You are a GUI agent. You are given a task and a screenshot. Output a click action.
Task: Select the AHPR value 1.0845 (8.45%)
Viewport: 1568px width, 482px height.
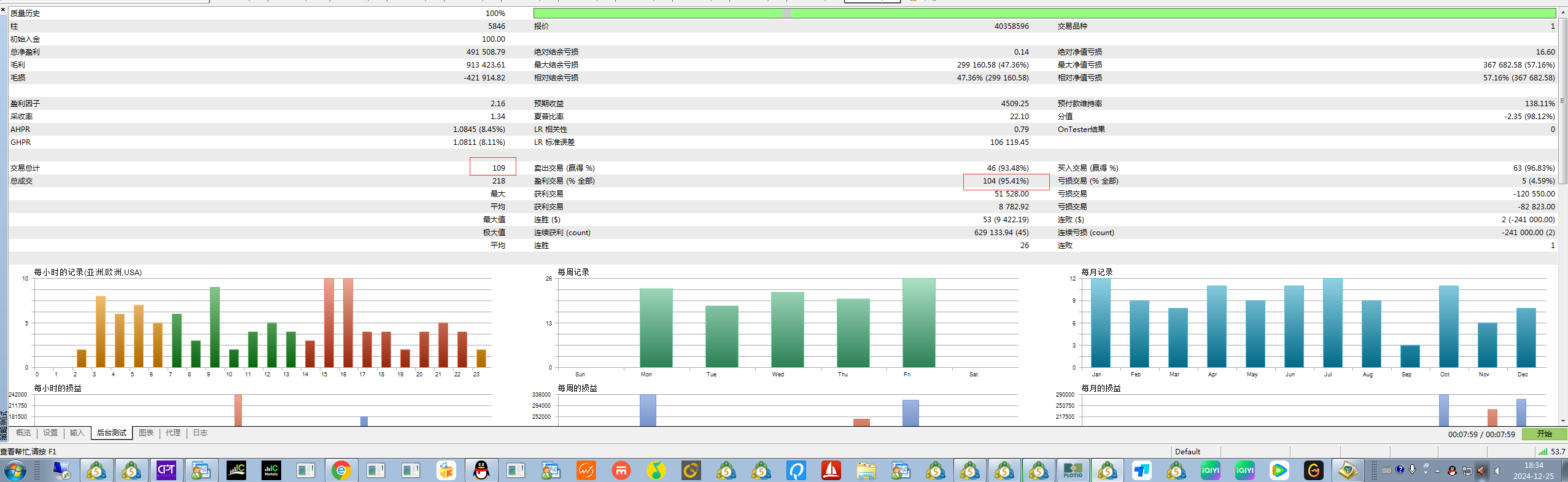479,130
